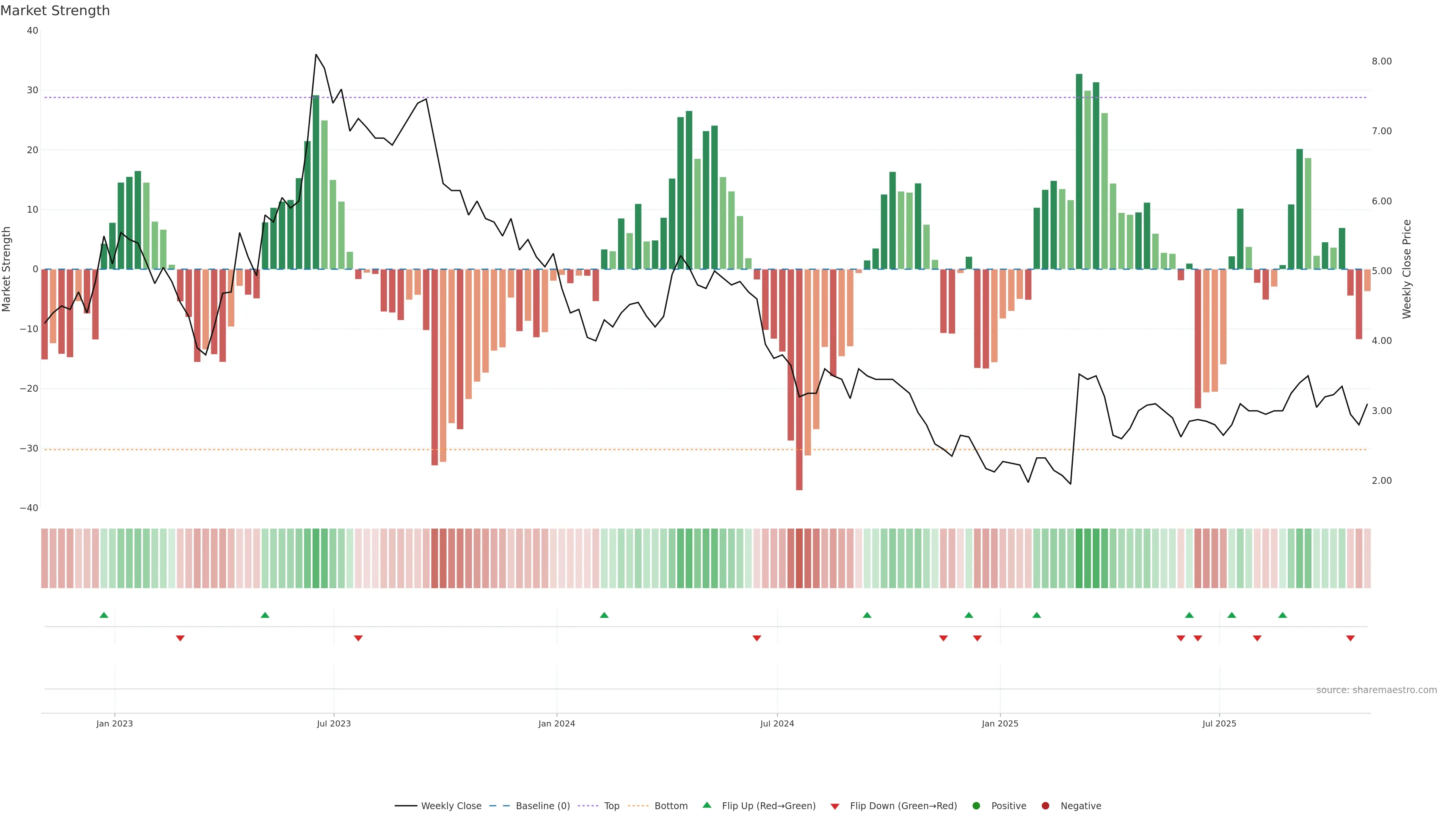Click the red flip-down marker just before Jul 2024
Image resolution: width=1456 pixels, height=819 pixels.
click(x=757, y=638)
